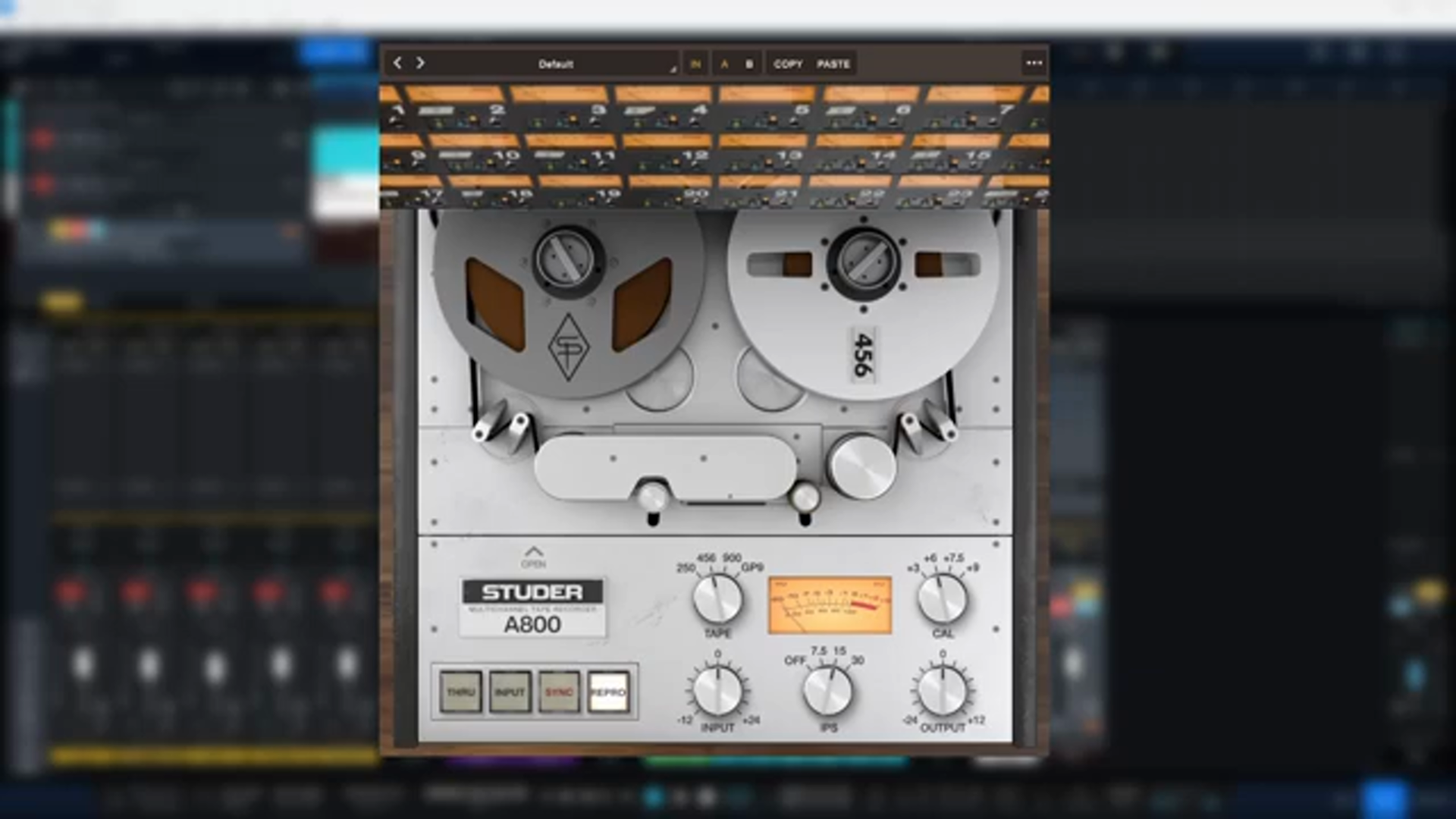
Task: Click the VU meter display
Action: coord(830,605)
